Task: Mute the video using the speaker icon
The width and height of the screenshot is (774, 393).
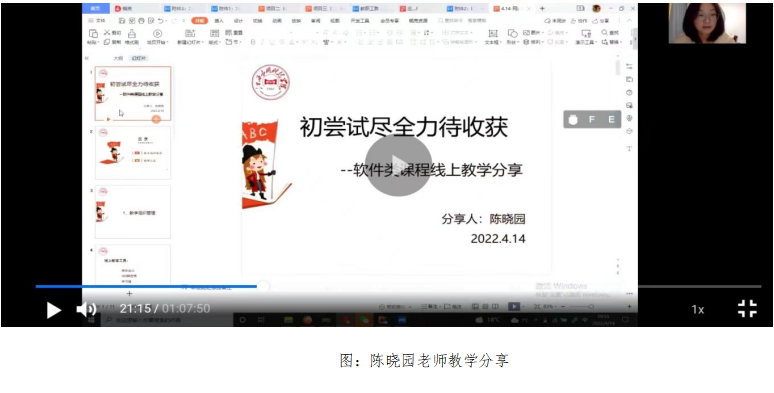Action: (86, 310)
